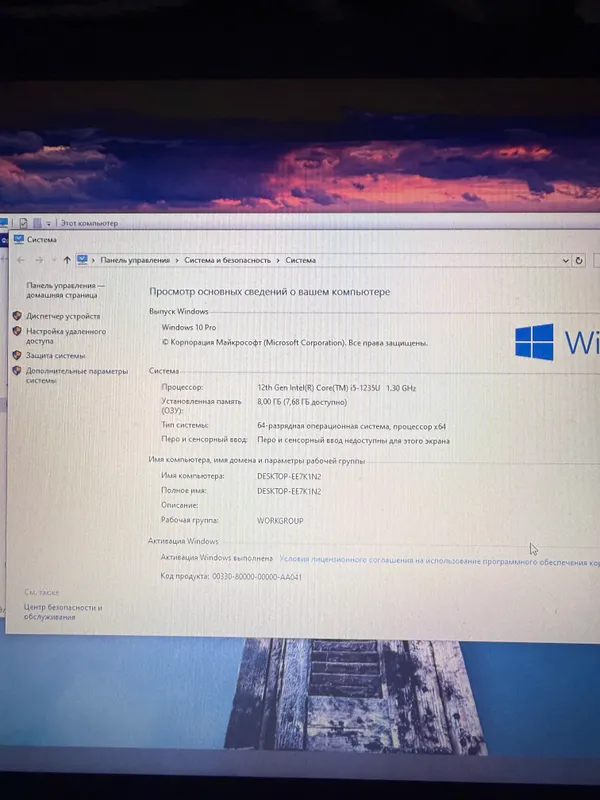The image size is (600, 800).
Task: Click Этот компьютер title text behind Система window
Action: [89, 223]
